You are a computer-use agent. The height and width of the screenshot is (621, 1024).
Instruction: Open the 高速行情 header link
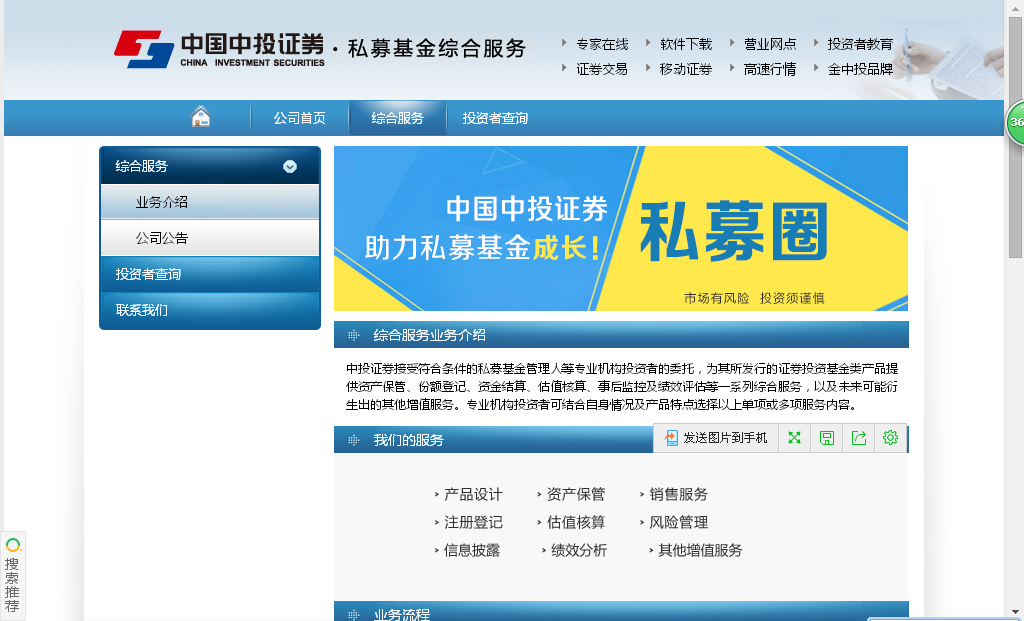pyautogui.click(x=770, y=69)
